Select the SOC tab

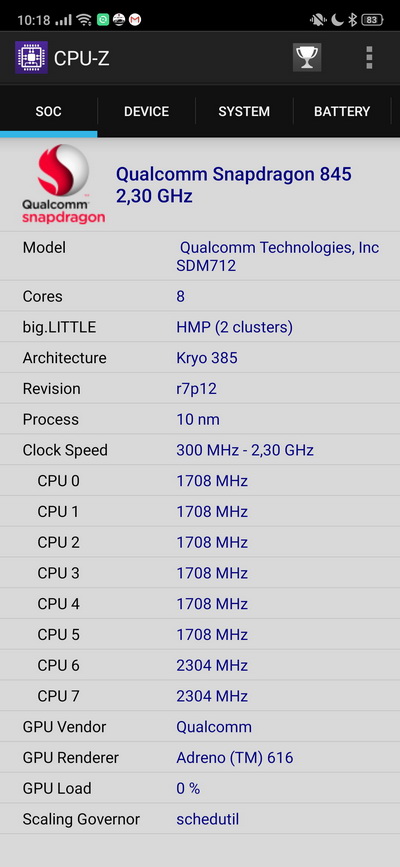click(x=49, y=111)
